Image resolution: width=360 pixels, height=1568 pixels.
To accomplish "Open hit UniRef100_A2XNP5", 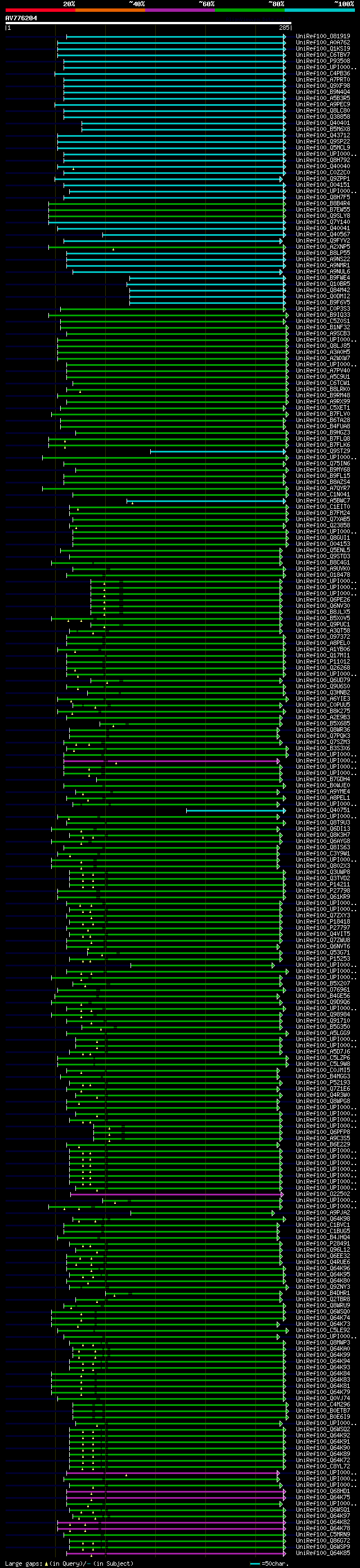I will click(323, 247).
